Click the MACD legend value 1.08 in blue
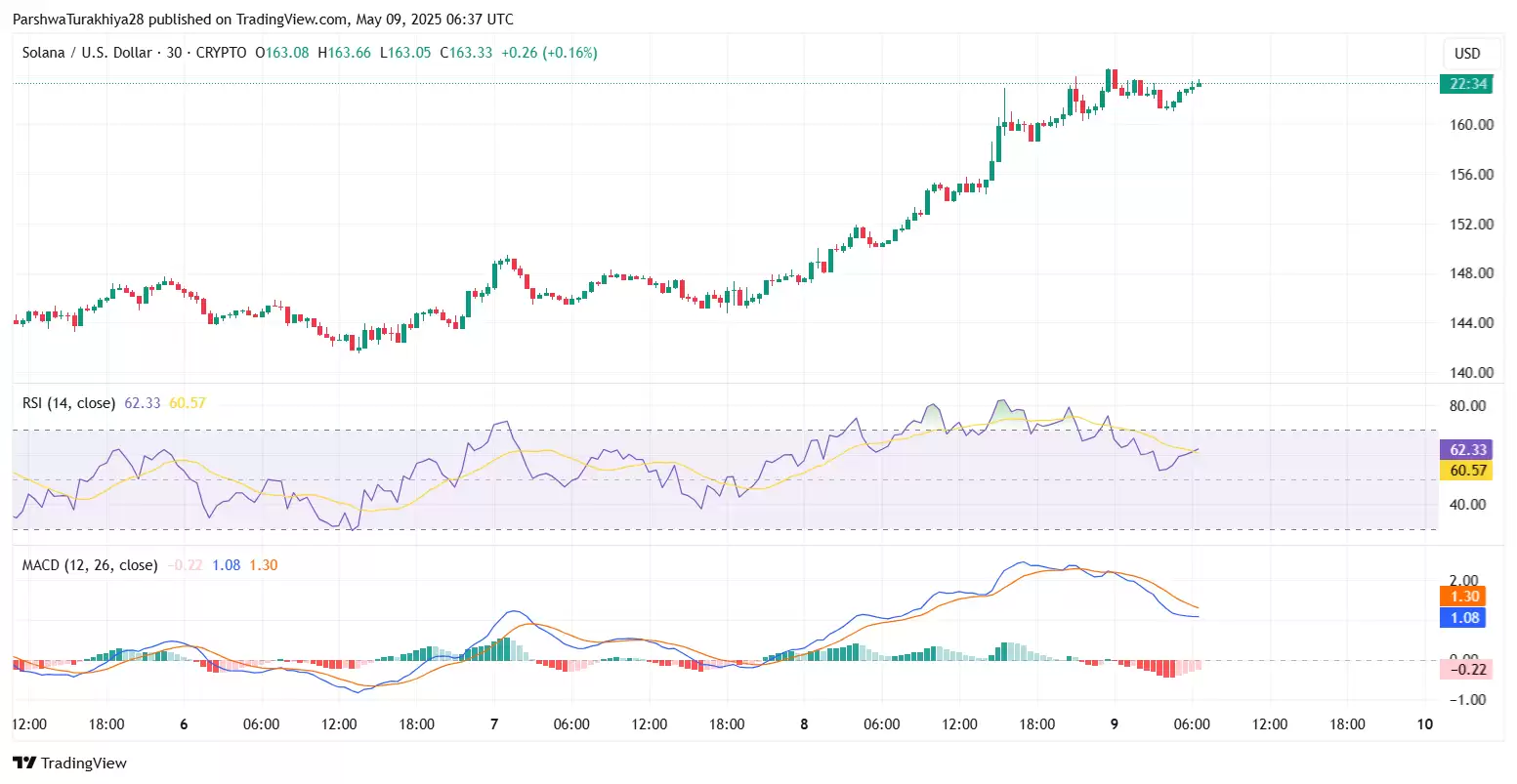 coord(227,564)
